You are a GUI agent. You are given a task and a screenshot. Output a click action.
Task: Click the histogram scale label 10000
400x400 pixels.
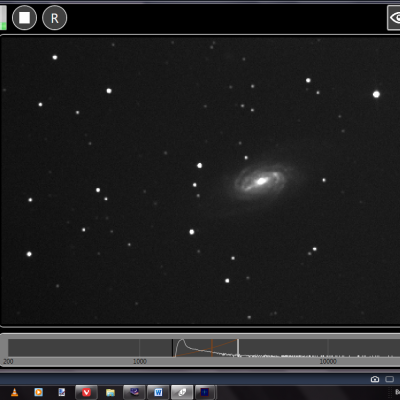pos(328,361)
